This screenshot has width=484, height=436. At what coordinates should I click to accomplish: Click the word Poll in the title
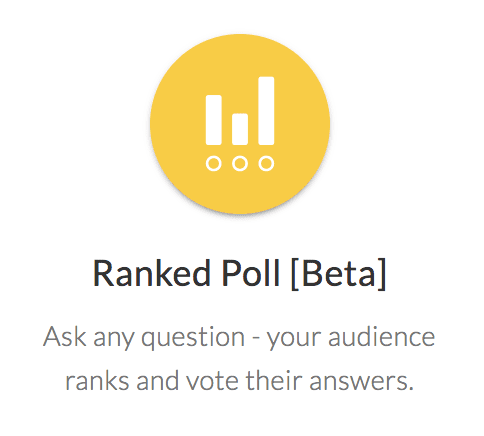251,273
